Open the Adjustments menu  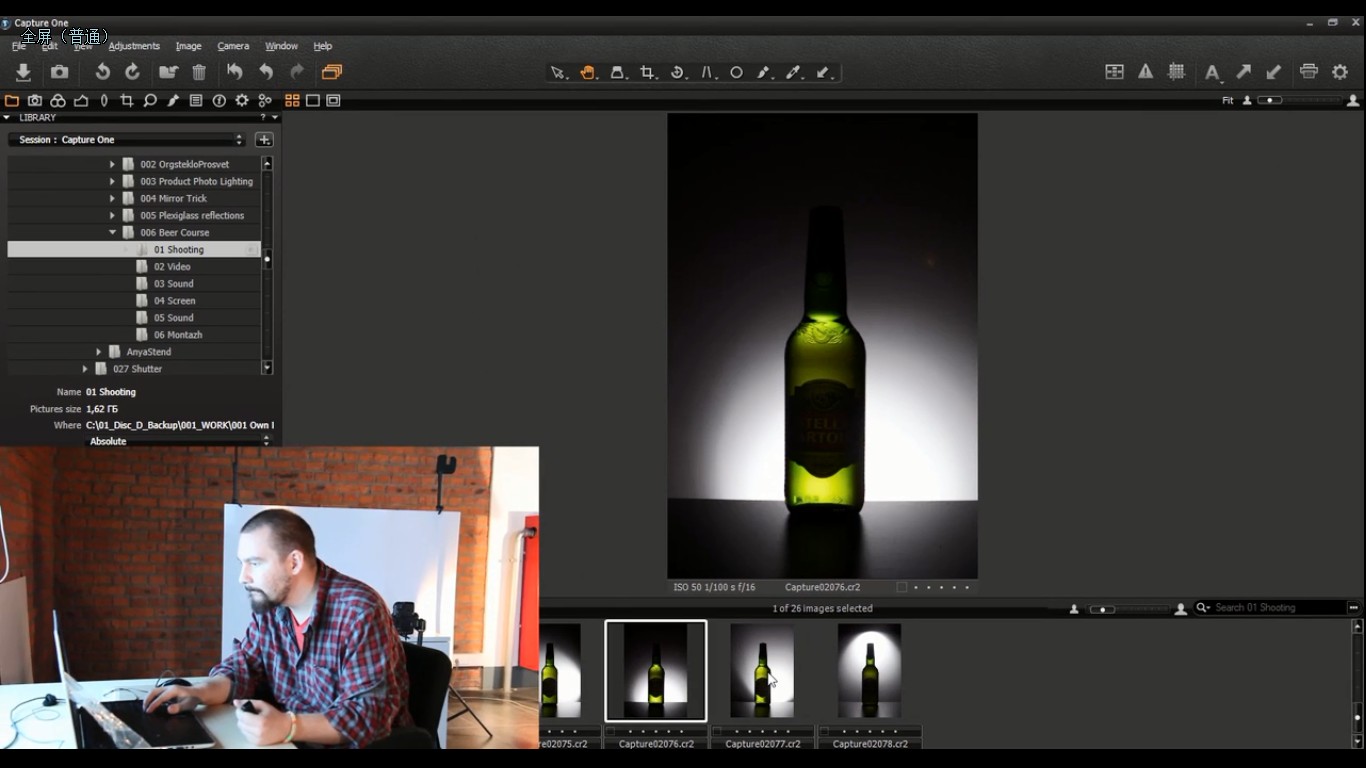click(134, 46)
